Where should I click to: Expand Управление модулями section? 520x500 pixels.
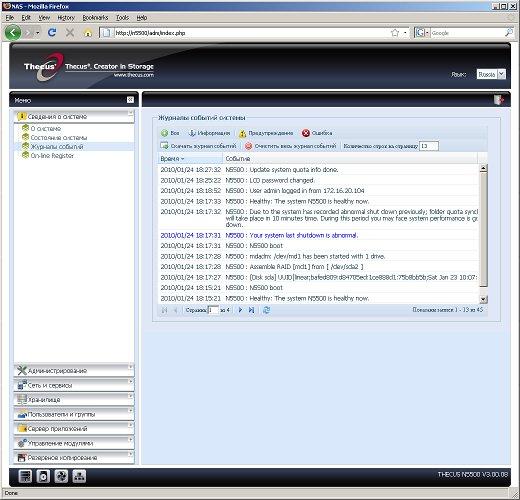pos(74,443)
